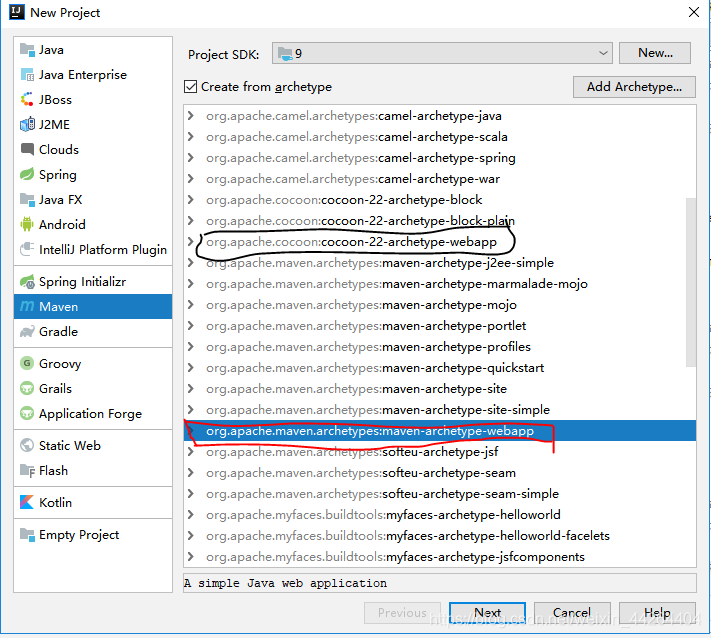Click the Java Enterprise icon
This screenshot has width=711, height=638.
coord(27,75)
